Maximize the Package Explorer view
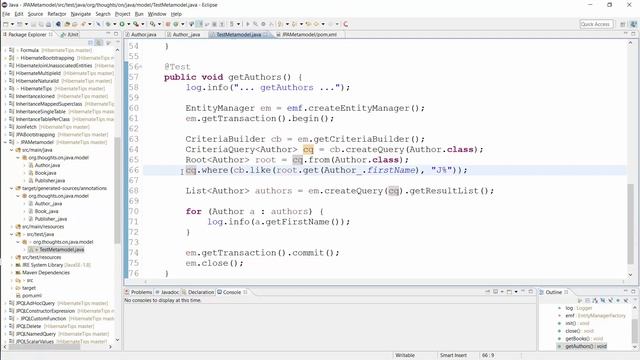Viewport: 640px width, 360px height. 116,34
